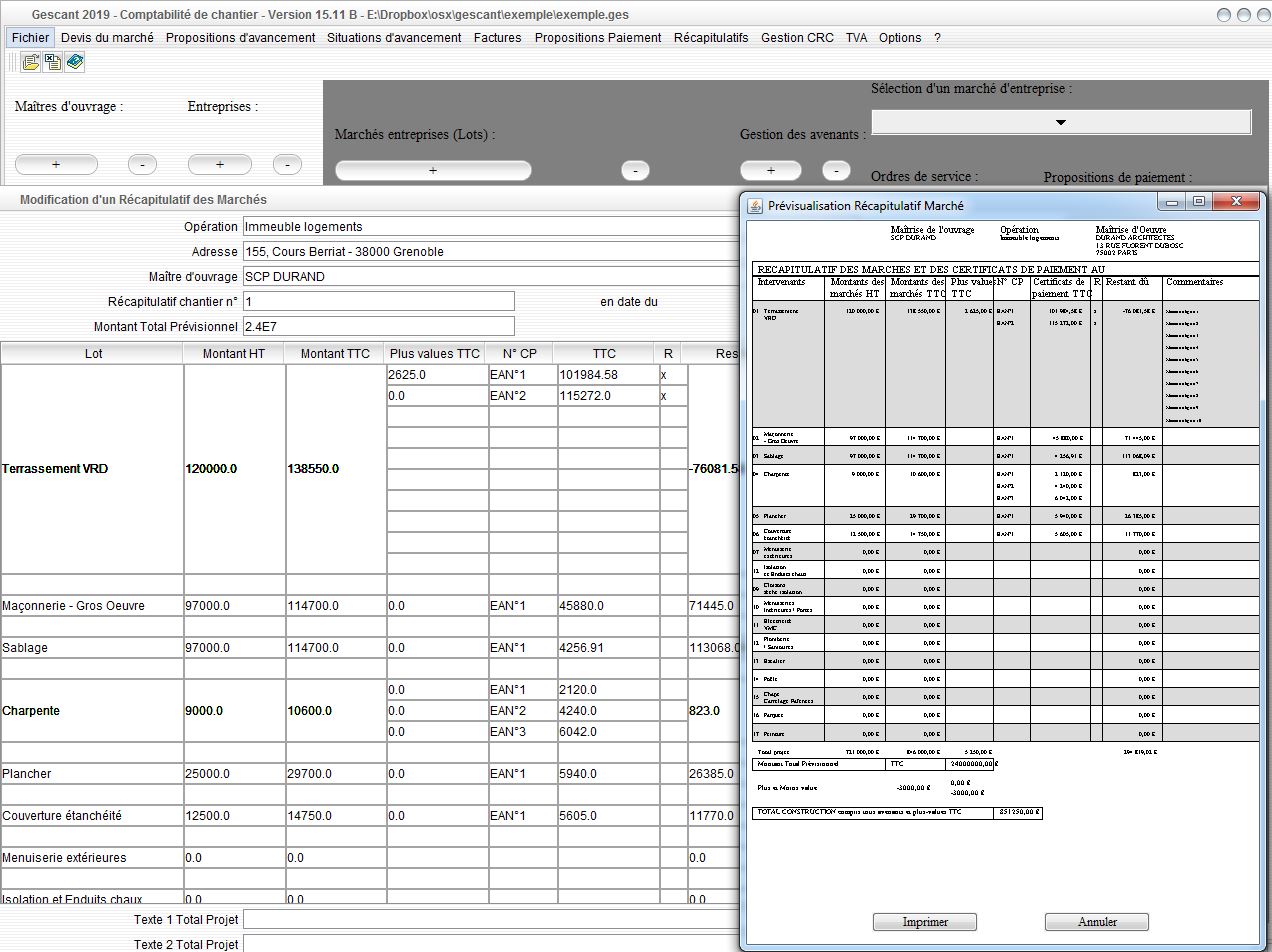
Task: Click the Plus values TTC column header
Action: point(435,353)
